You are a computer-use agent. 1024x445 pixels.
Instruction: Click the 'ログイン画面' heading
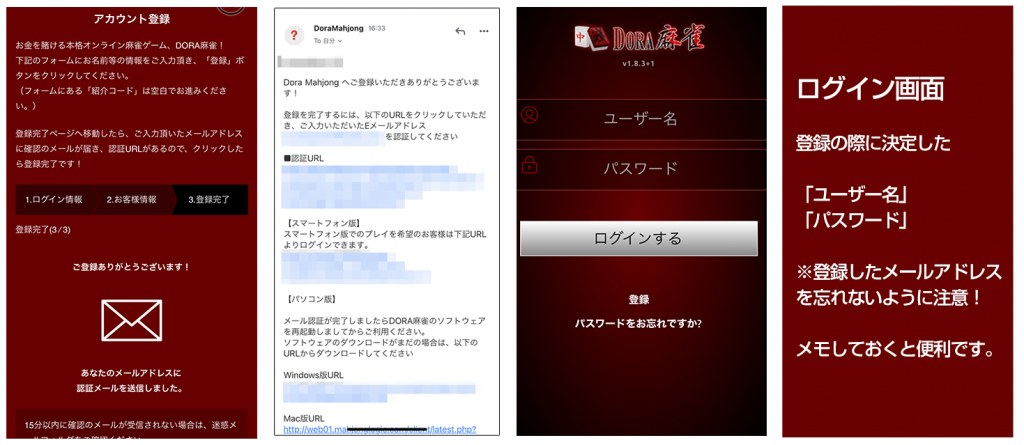pyautogui.click(x=870, y=90)
